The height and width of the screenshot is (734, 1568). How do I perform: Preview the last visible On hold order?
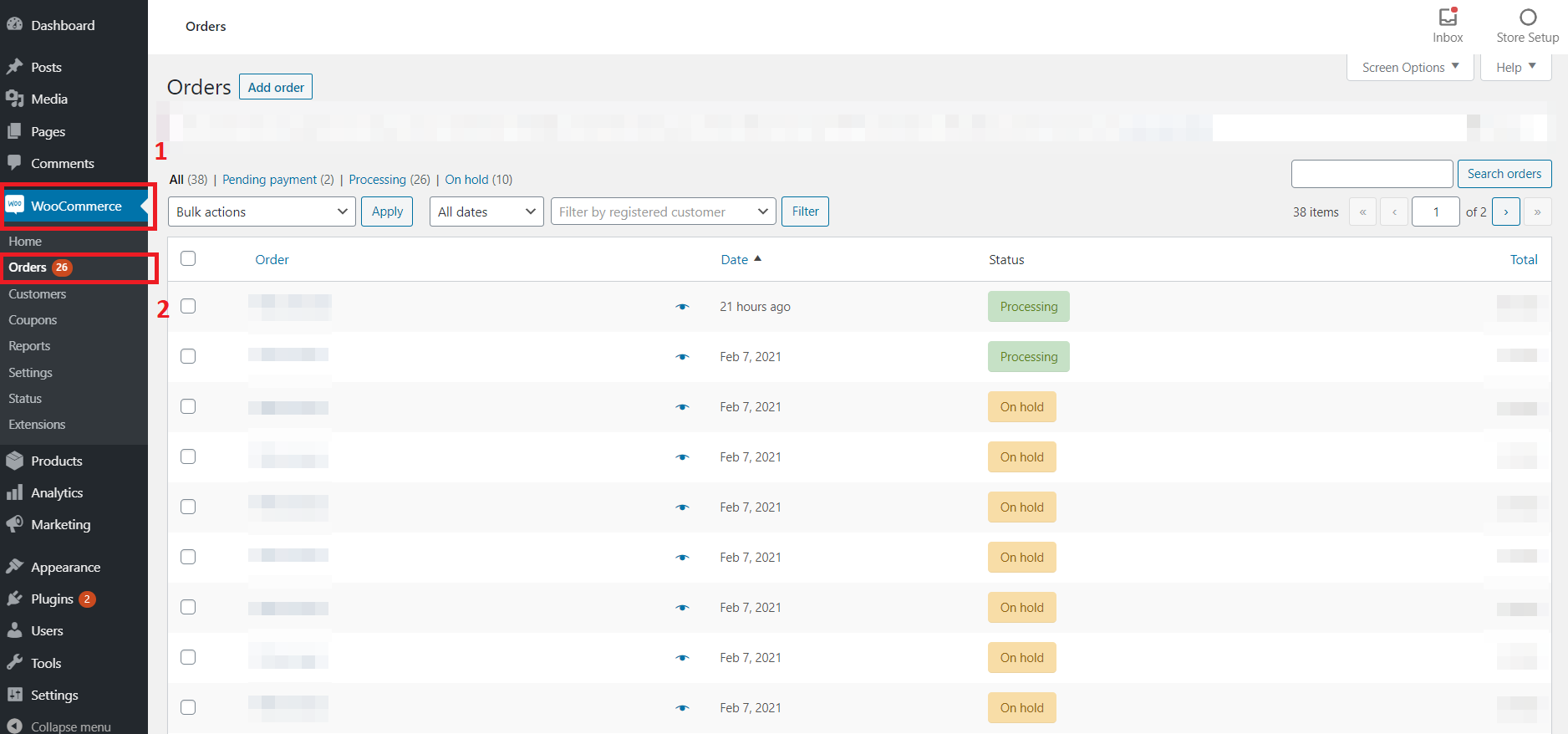[682, 708]
